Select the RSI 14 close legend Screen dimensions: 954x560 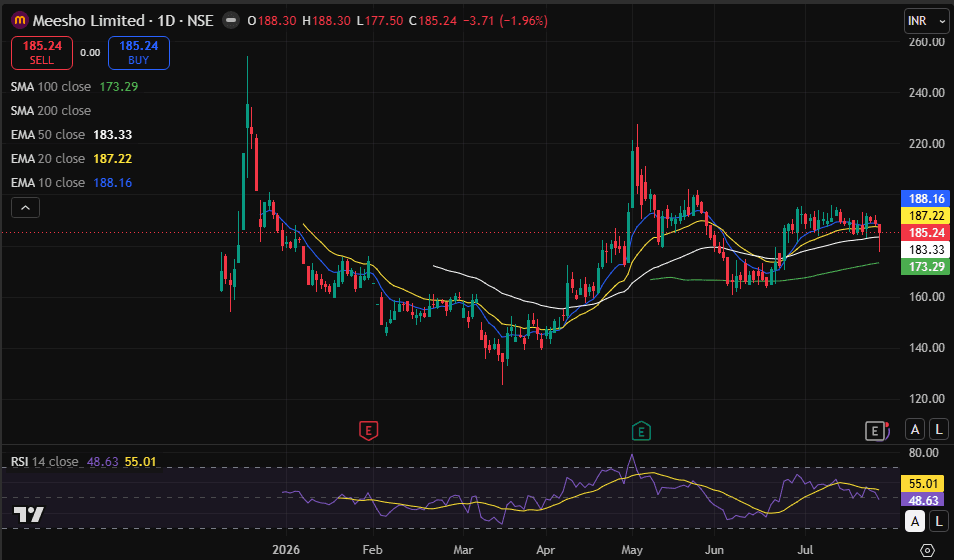83,461
